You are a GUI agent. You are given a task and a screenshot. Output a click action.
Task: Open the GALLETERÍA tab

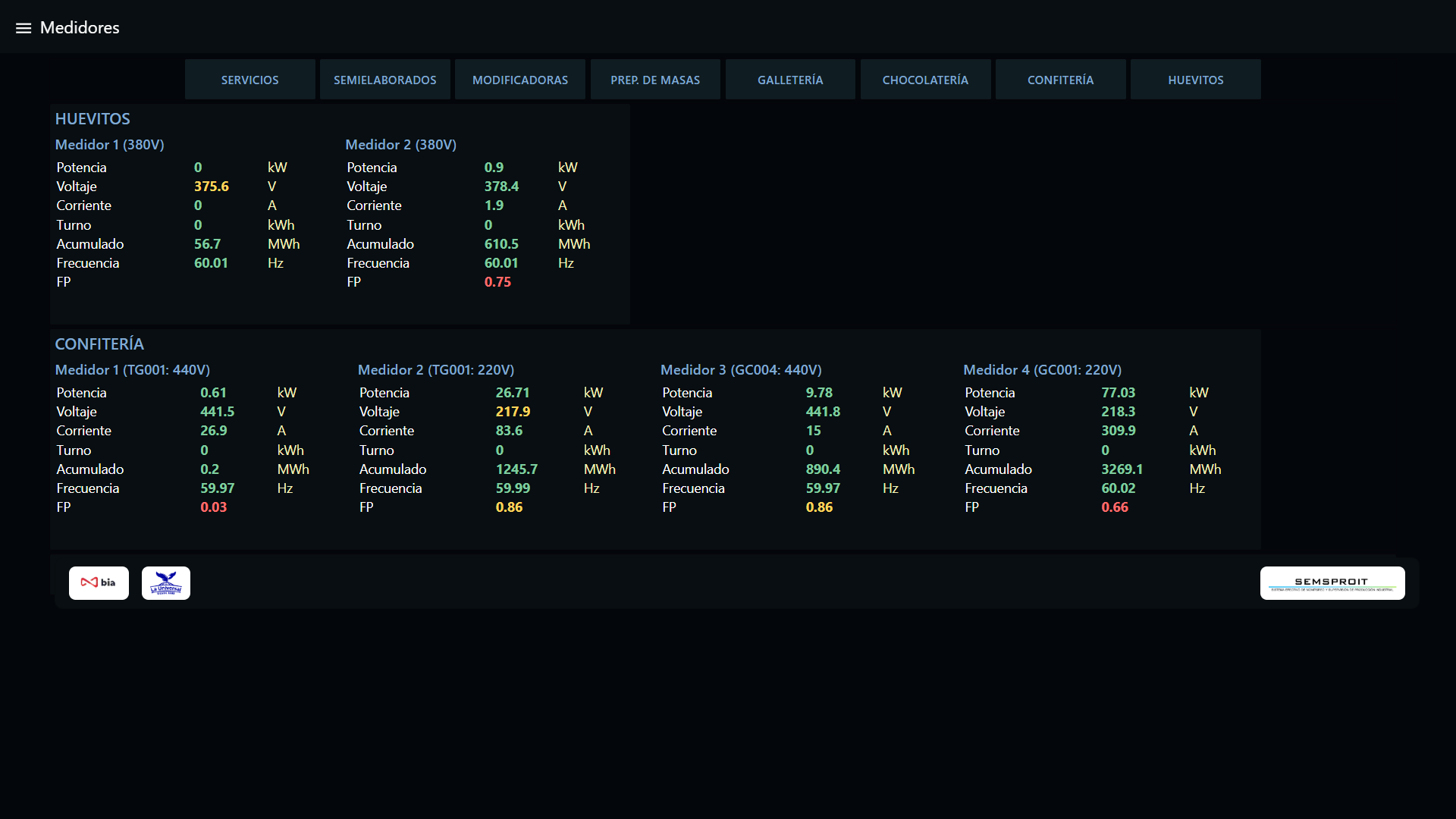(x=790, y=80)
